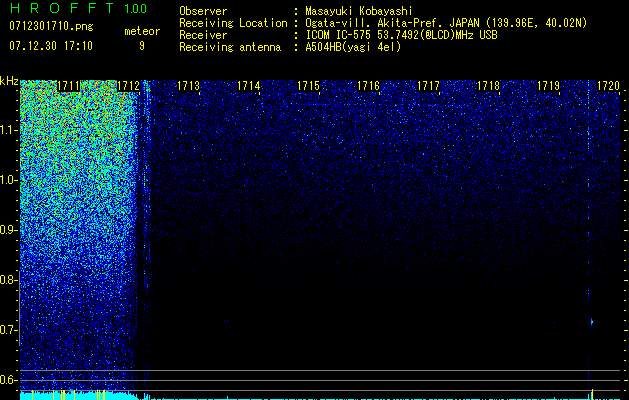Click the date stamp 07.12.30 17:10
The height and width of the screenshot is (400, 629).
pos(51,46)
